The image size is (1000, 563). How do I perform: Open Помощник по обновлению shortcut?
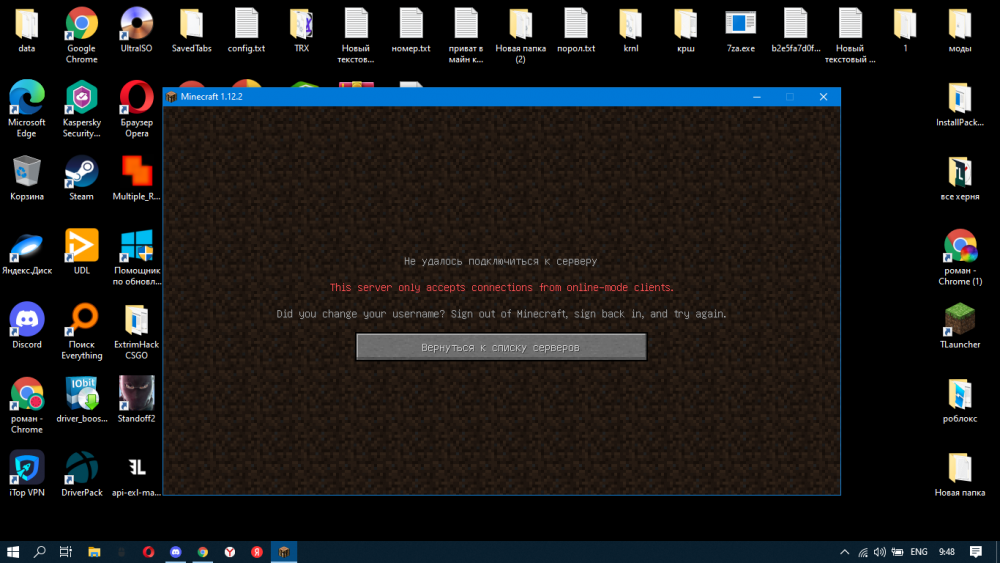coord(136,258)
